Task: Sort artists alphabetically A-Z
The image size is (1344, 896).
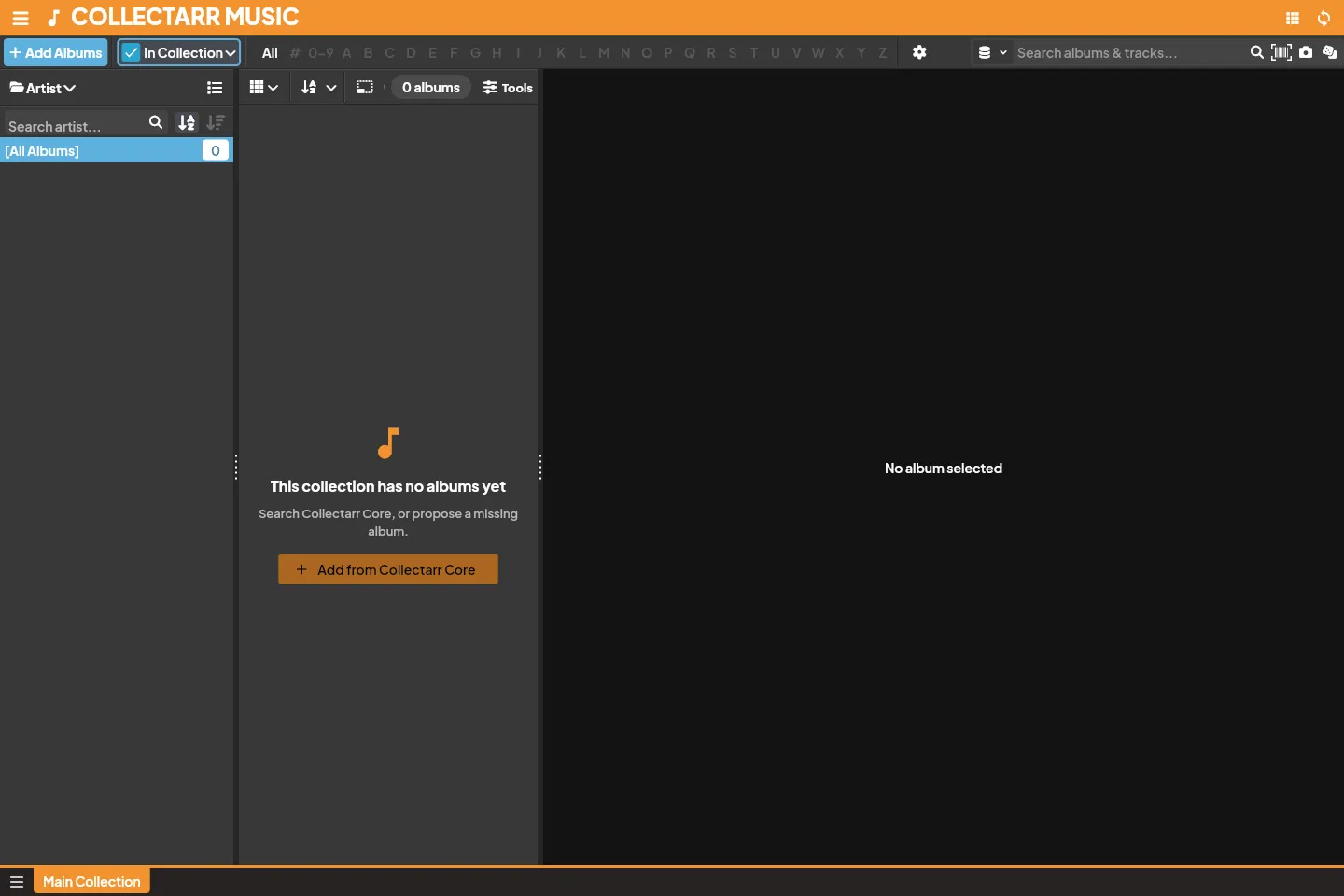Action: click(187, 122)
